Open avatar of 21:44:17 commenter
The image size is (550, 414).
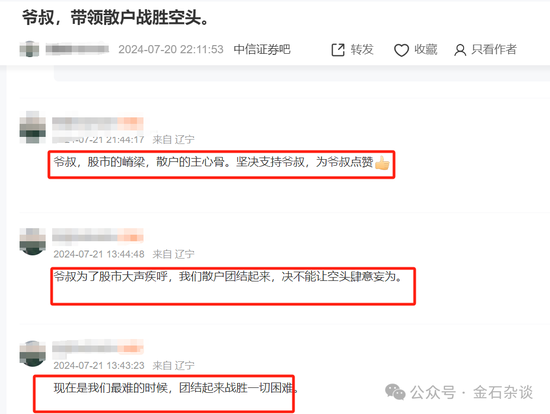click(32, 127)
